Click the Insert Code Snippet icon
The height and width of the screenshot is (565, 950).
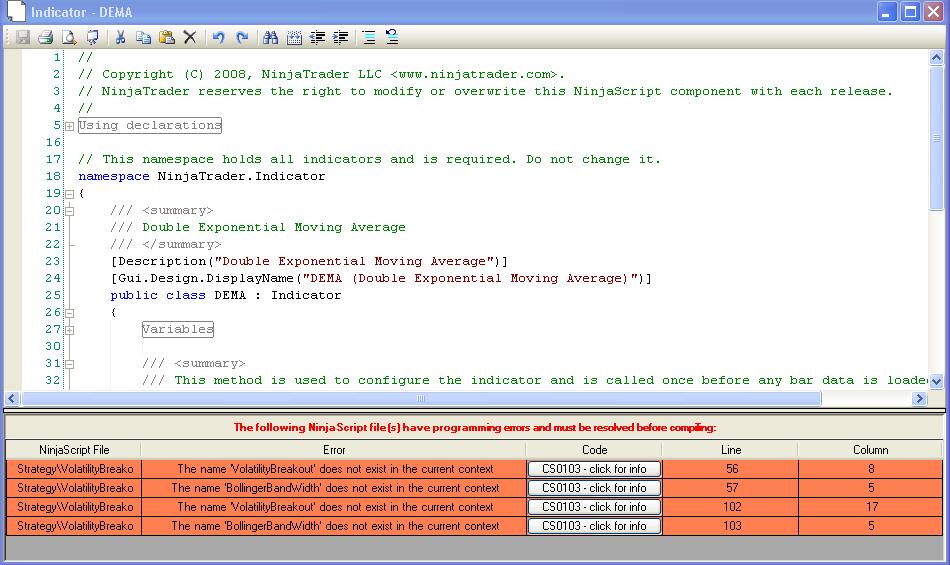tap(294, 38)
